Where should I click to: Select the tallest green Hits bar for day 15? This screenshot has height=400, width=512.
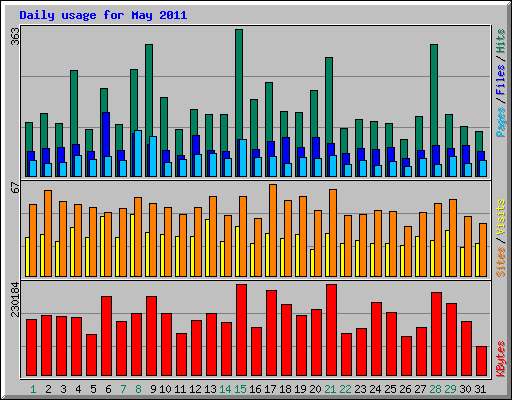239,83
